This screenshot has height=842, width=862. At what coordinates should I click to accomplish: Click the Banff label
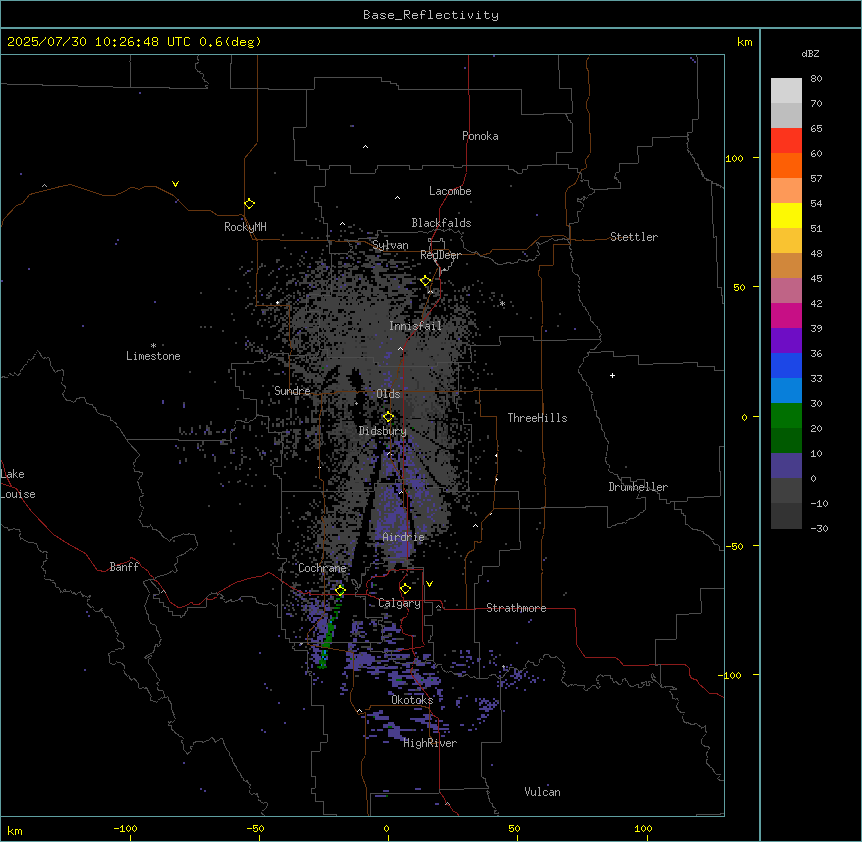(124, 567)
